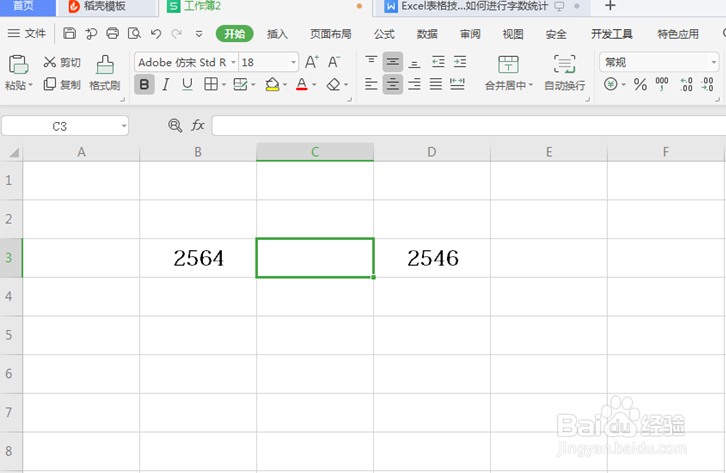726x473 pixels.
Task: Toggle Italic formatting
Action: pos(166,84)
